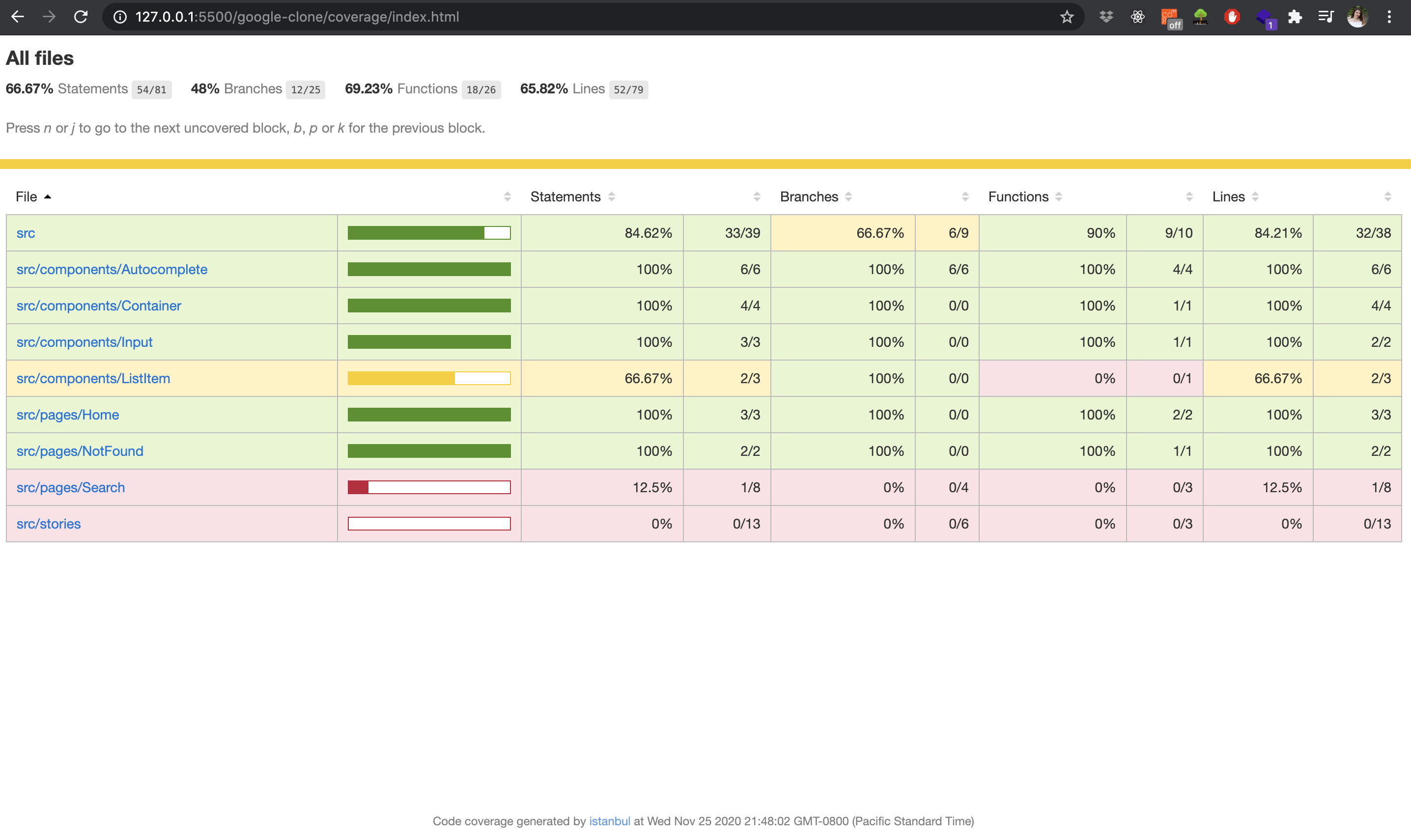This screenshot has width=1411, height=840.
Task: Click the 18/26 functions badge
Action: 481,89
